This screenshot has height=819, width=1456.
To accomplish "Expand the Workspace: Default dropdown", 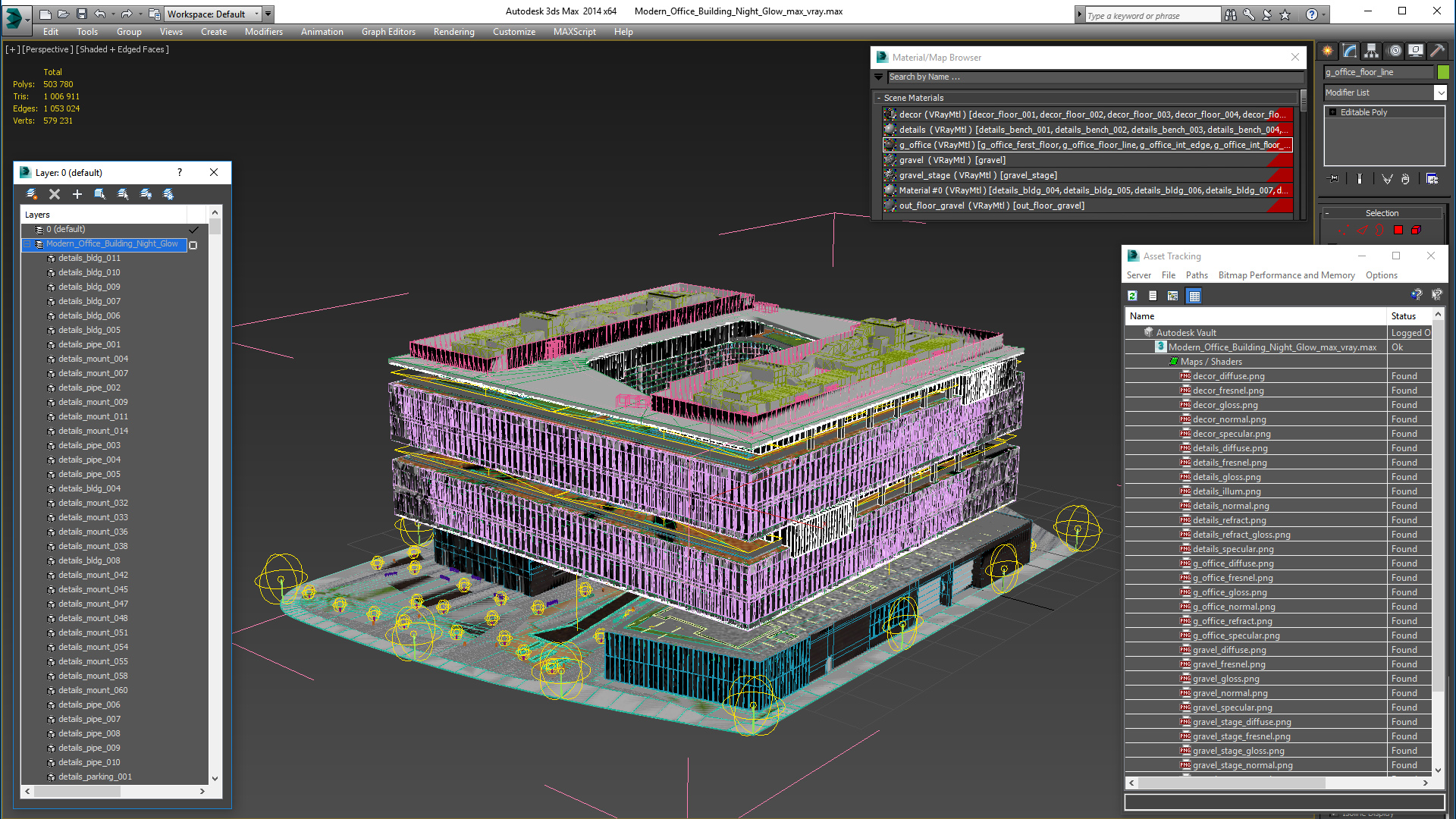I will click(257, 14).
